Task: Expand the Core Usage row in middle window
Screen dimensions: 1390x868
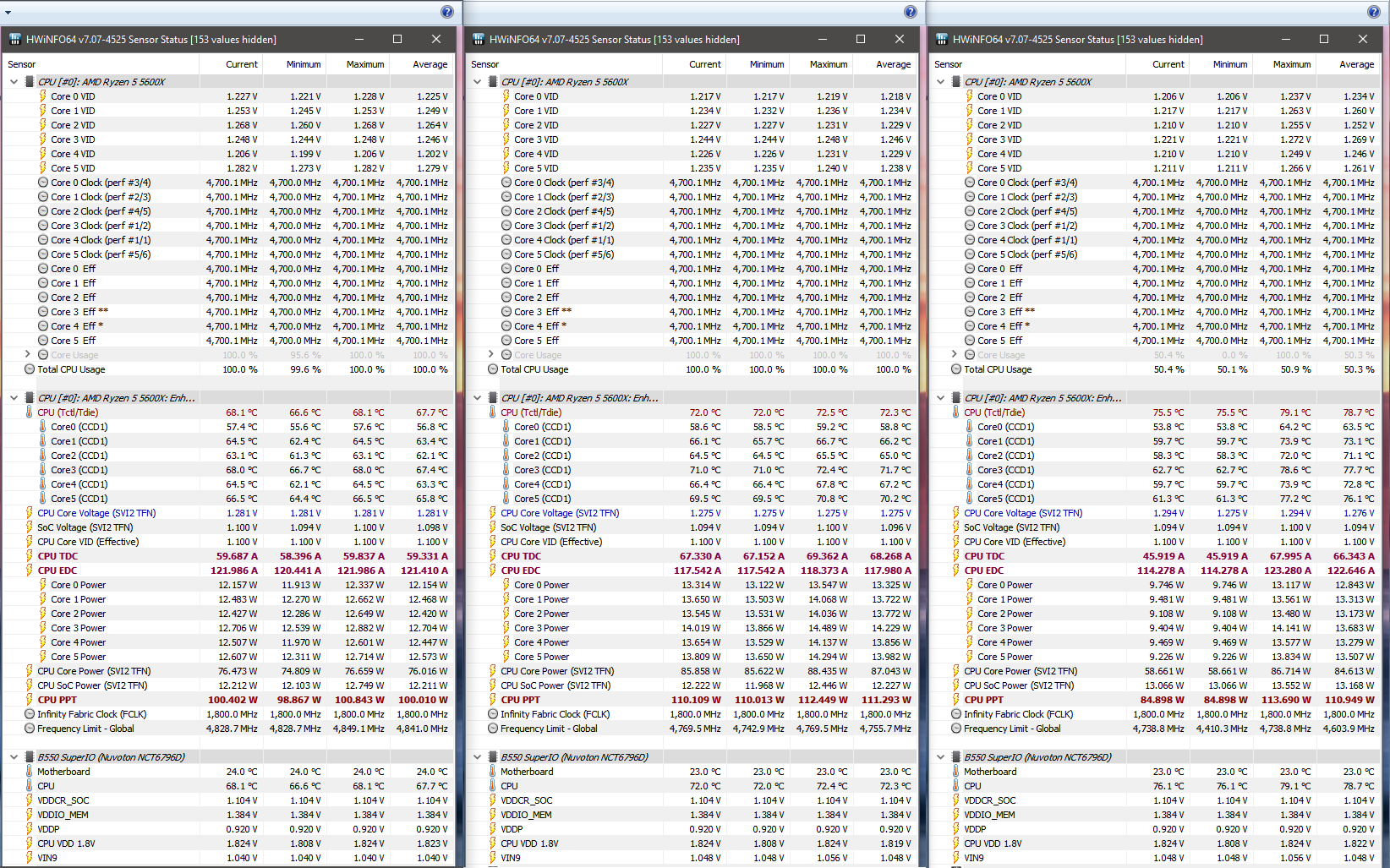Action: tap(490, 355)
